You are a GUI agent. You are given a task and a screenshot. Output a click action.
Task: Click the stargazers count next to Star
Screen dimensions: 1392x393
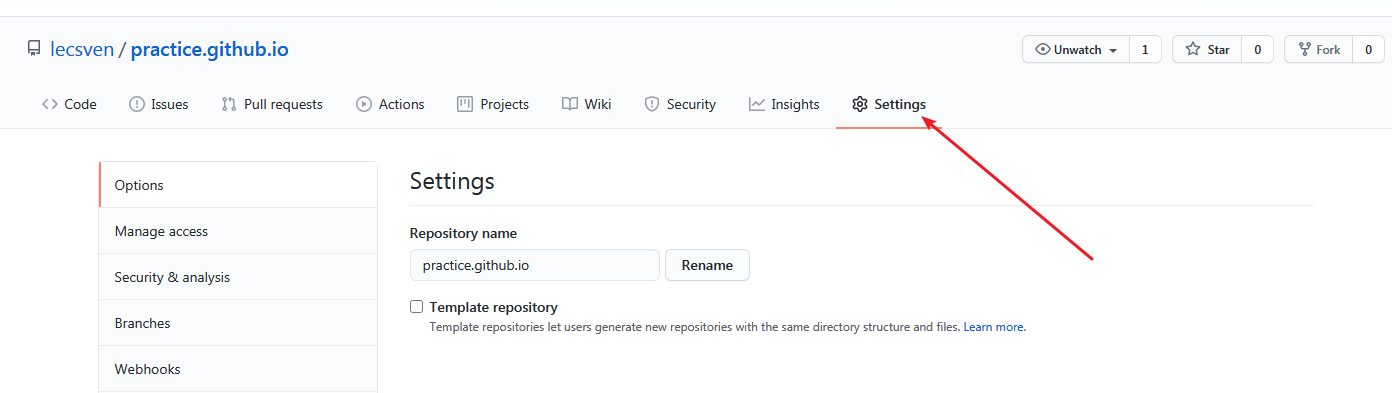[1257, 49]
